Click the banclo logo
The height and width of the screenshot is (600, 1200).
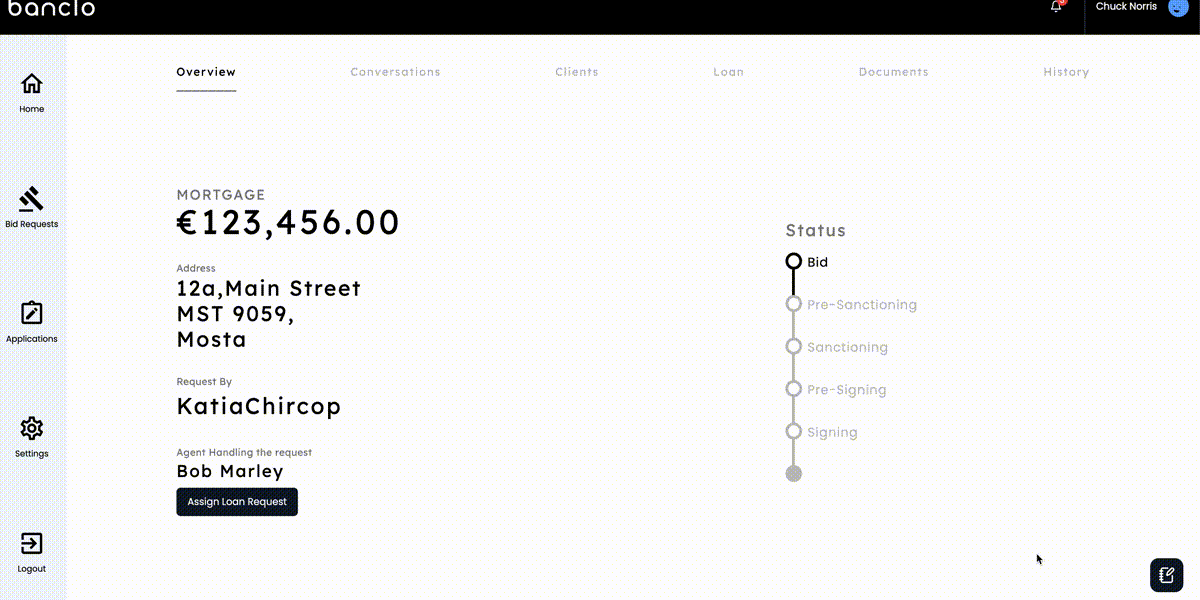52,8
